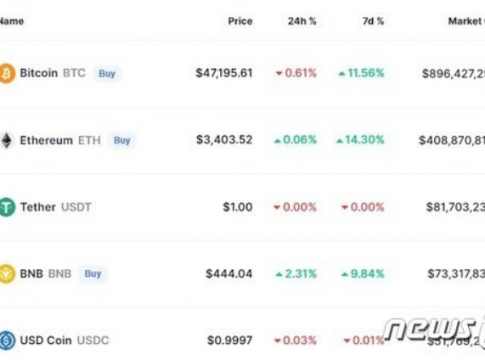Click the Buy button next to BNB
The width and height of the screenshot is (485, 360).
pos(93,274)
